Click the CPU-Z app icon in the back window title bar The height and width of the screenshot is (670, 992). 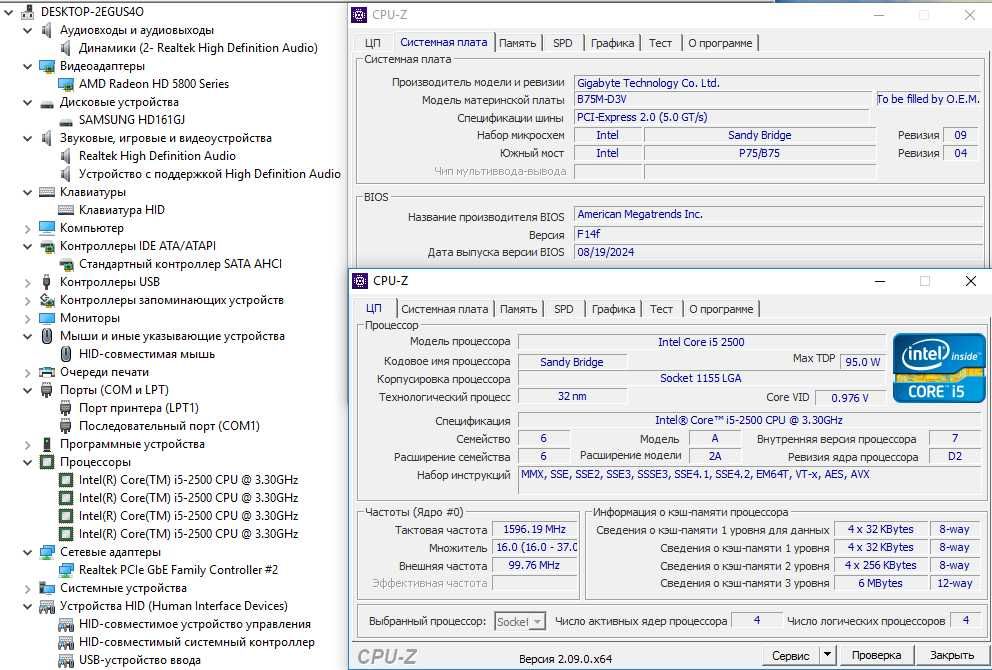coord(359,15)
